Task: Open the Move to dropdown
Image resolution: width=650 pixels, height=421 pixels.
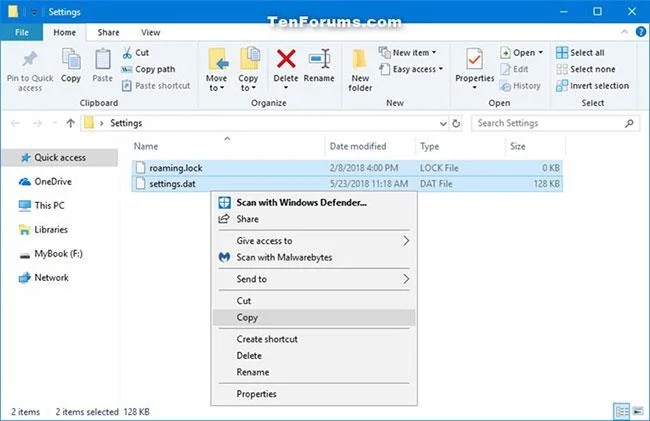Action: coord(217,70)
